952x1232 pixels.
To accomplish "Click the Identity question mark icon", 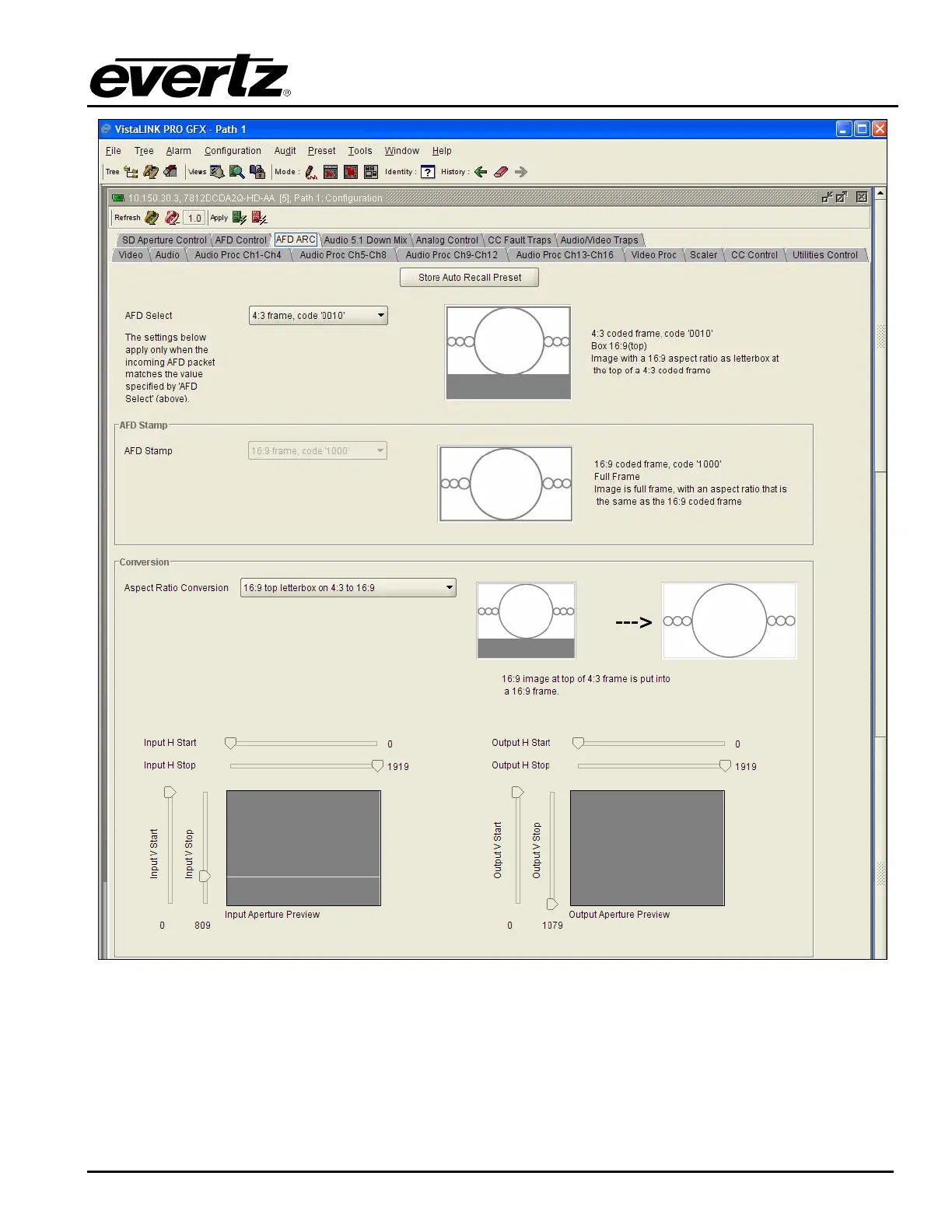I will click(x=428, y=172).
